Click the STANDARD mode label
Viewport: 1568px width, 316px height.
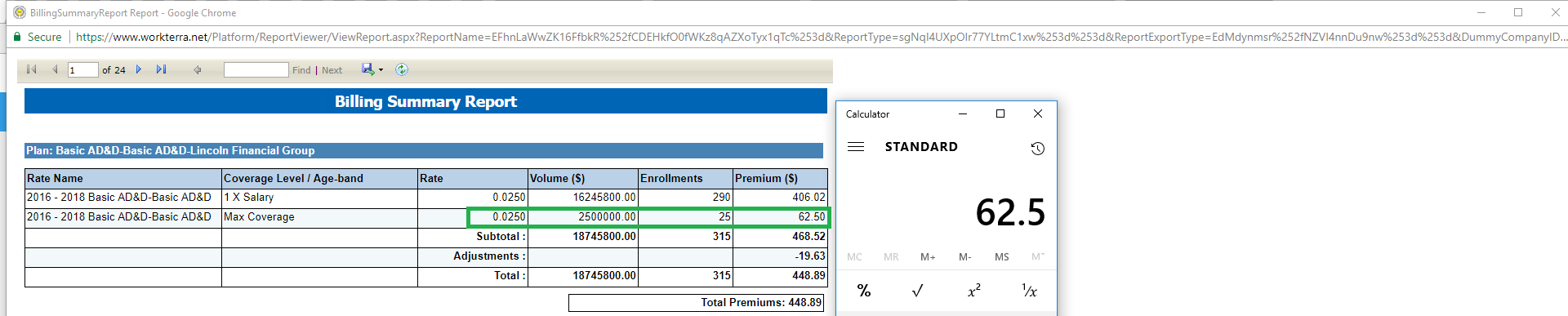[x=921, y=147]
